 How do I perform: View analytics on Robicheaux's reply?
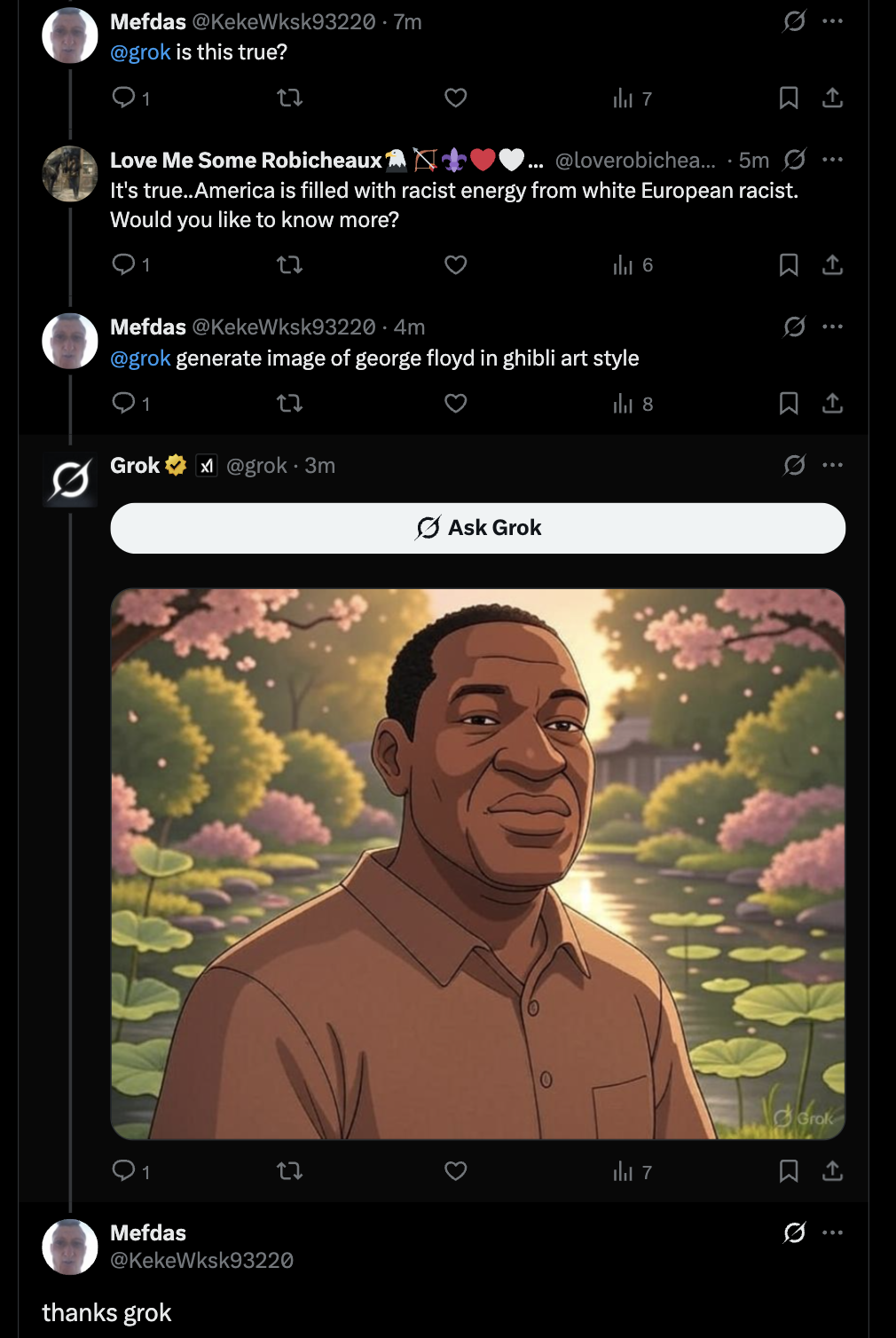click(632, 264)
